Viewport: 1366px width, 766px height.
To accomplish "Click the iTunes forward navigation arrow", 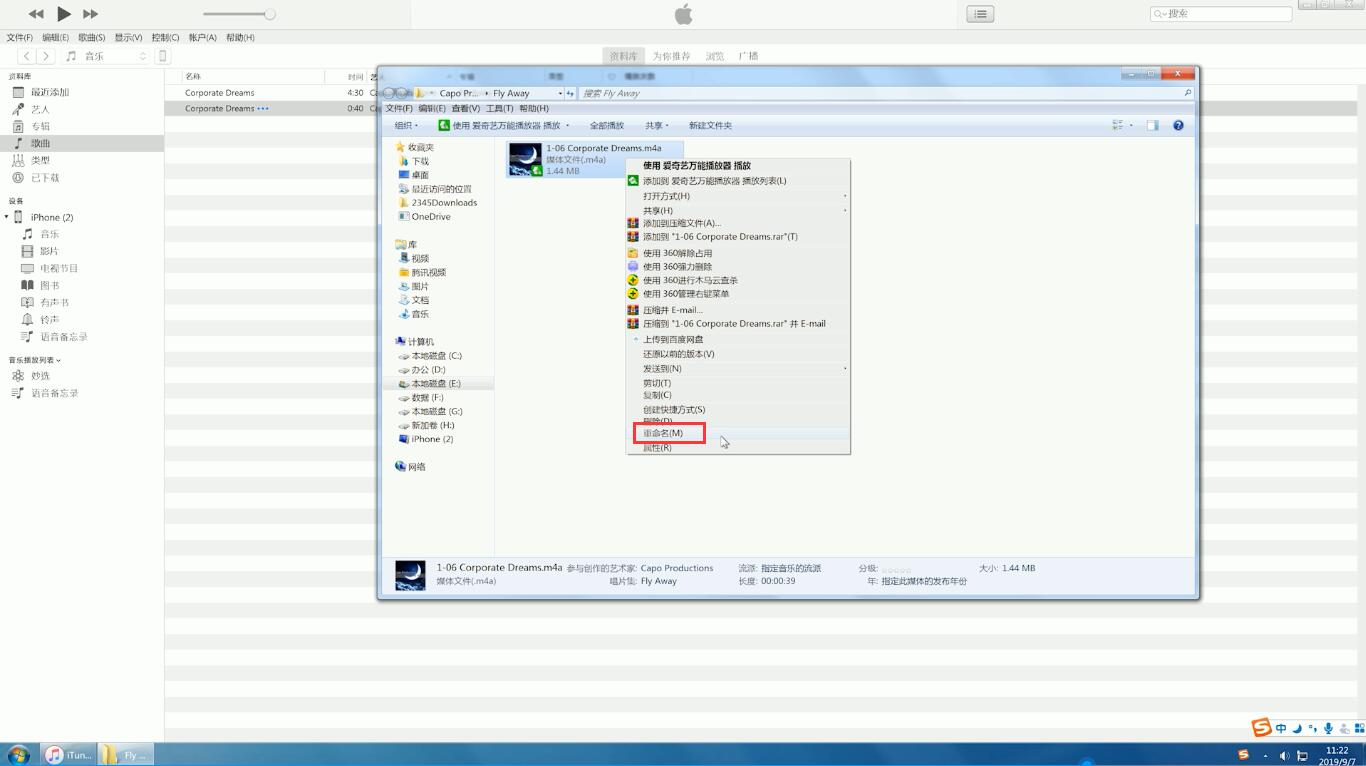I will coord(46,56).
